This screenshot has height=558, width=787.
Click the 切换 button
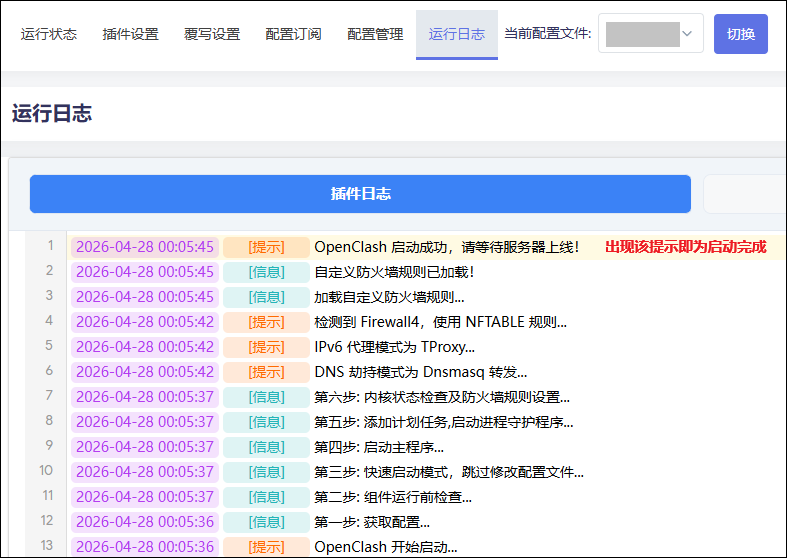point(741,34)
